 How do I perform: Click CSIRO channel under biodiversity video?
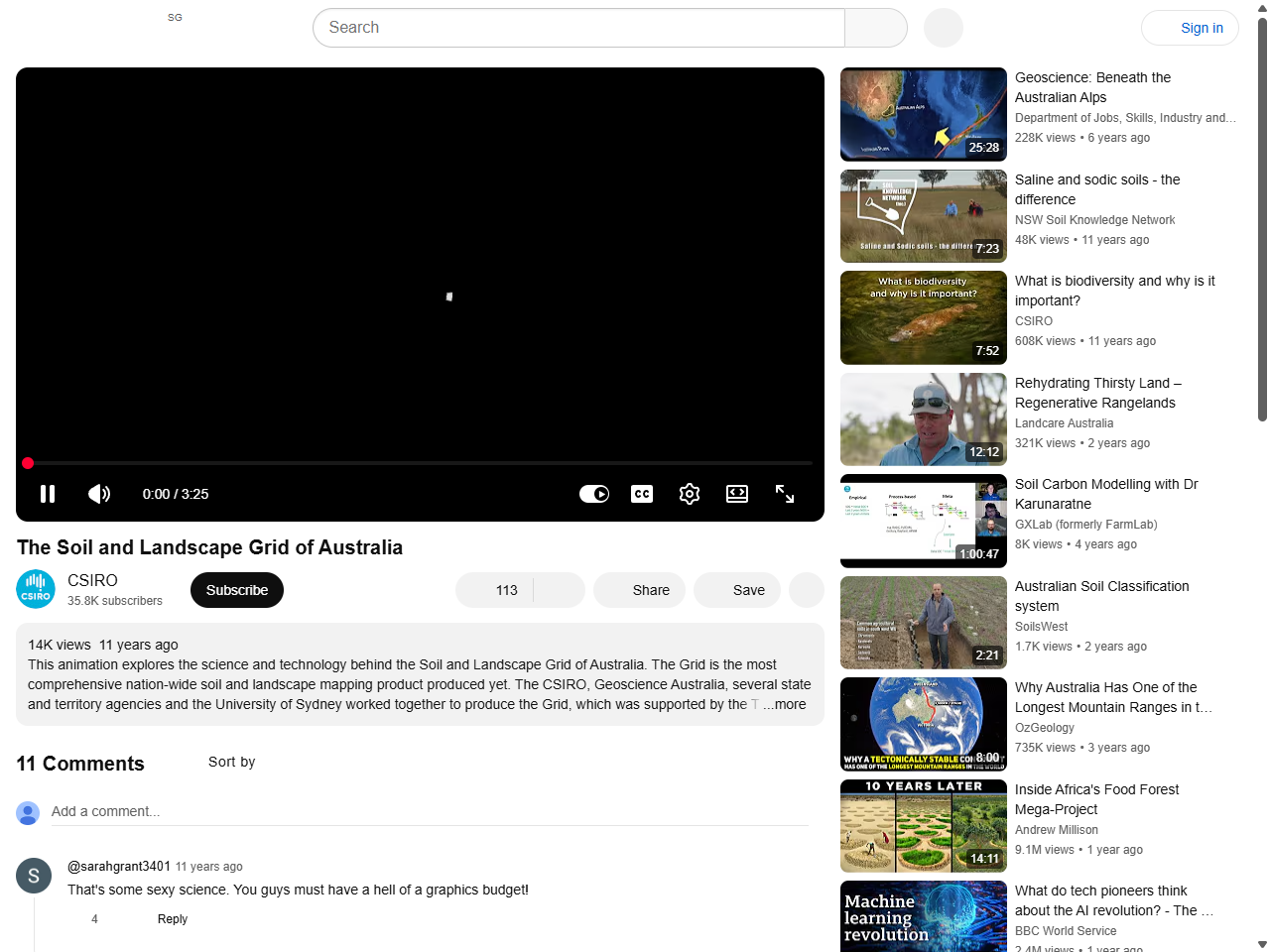[1034, 321]
